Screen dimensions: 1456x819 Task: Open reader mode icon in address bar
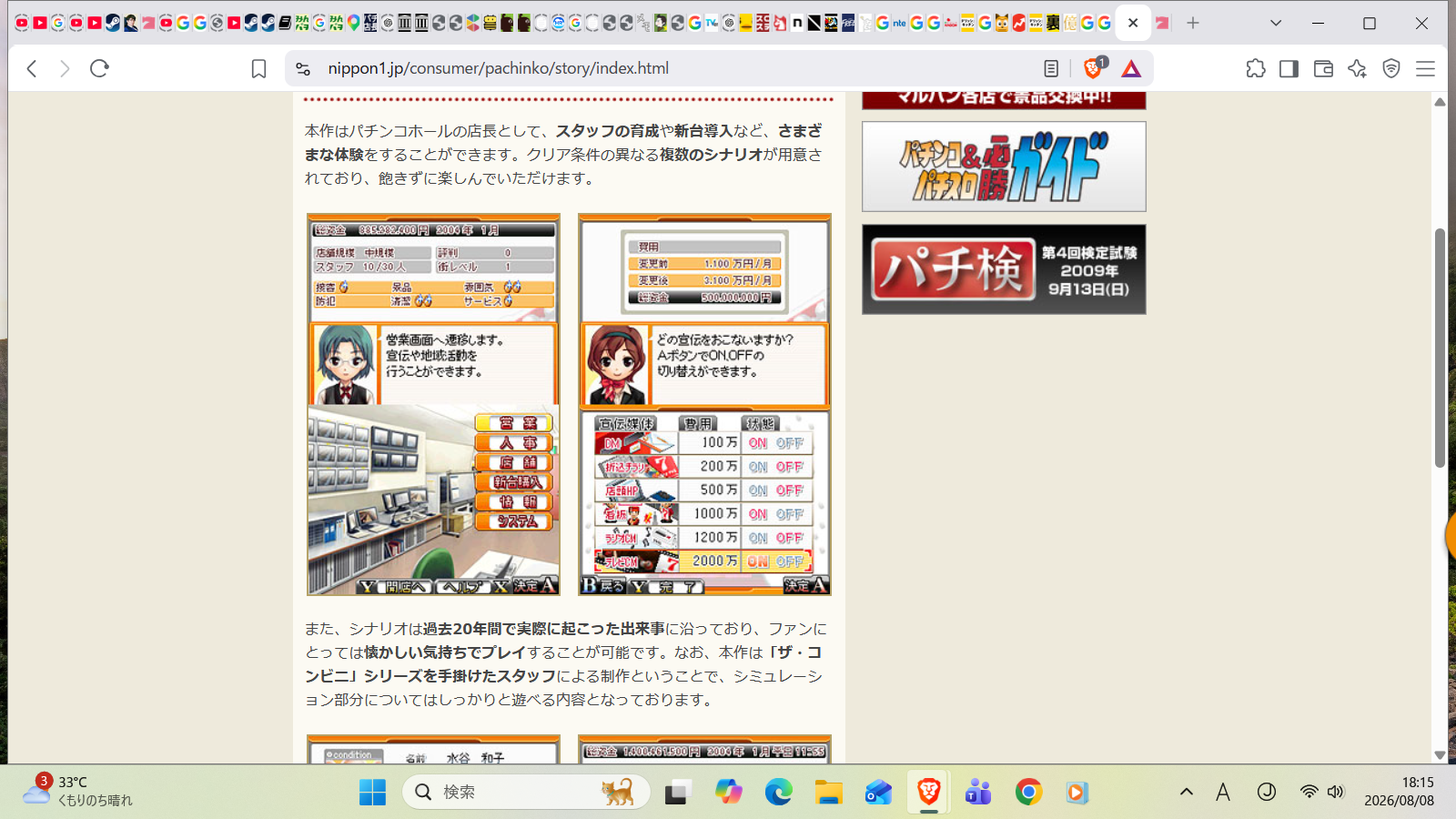coord(1051,68)
